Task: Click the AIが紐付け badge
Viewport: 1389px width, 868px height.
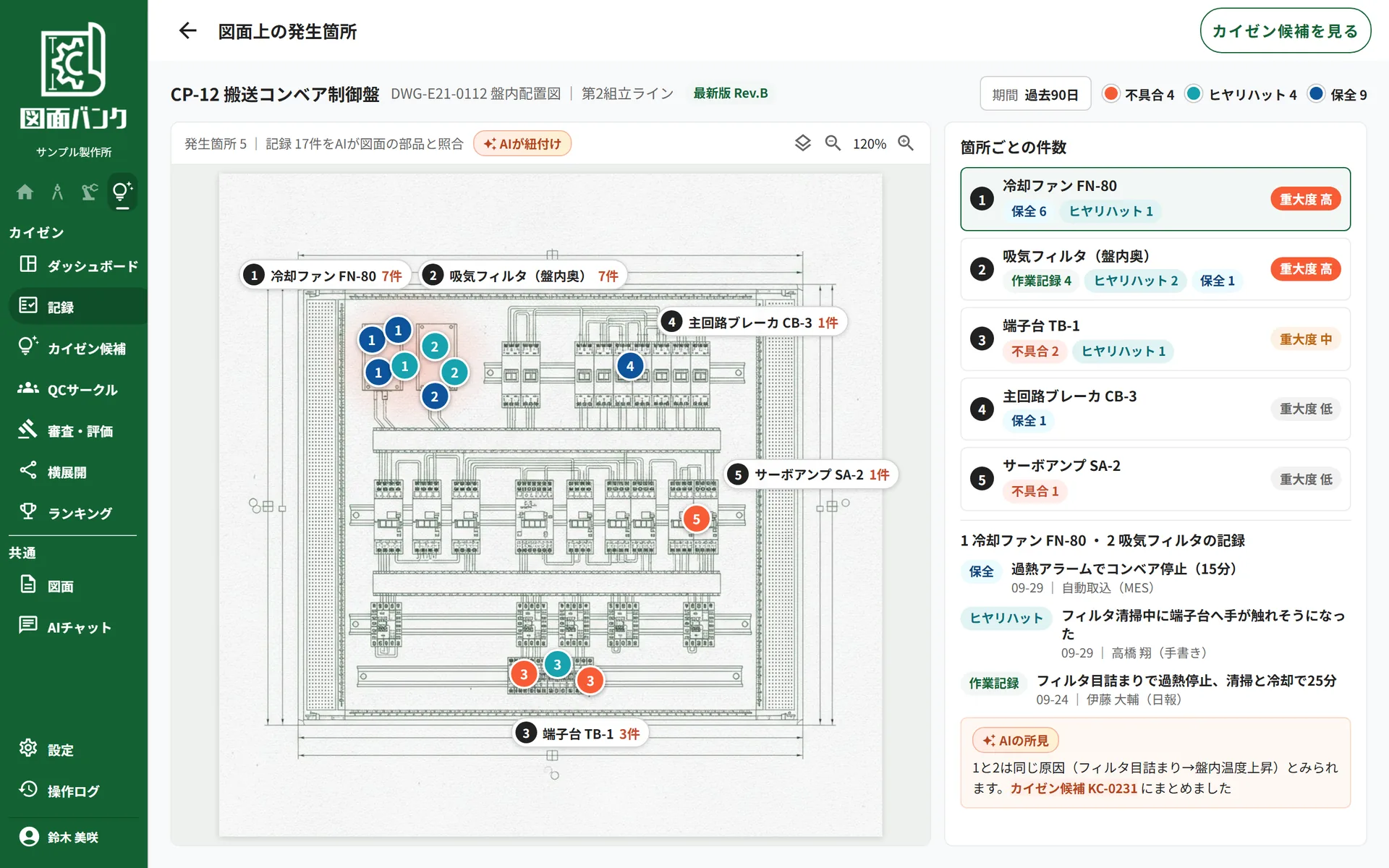Action: tap(522, 143)
